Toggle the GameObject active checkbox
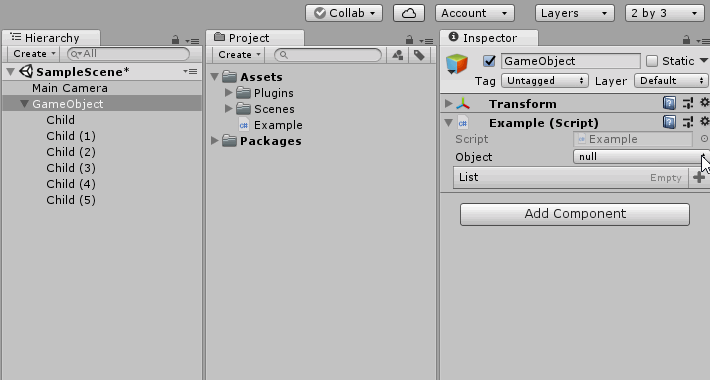 coord(489,61)
